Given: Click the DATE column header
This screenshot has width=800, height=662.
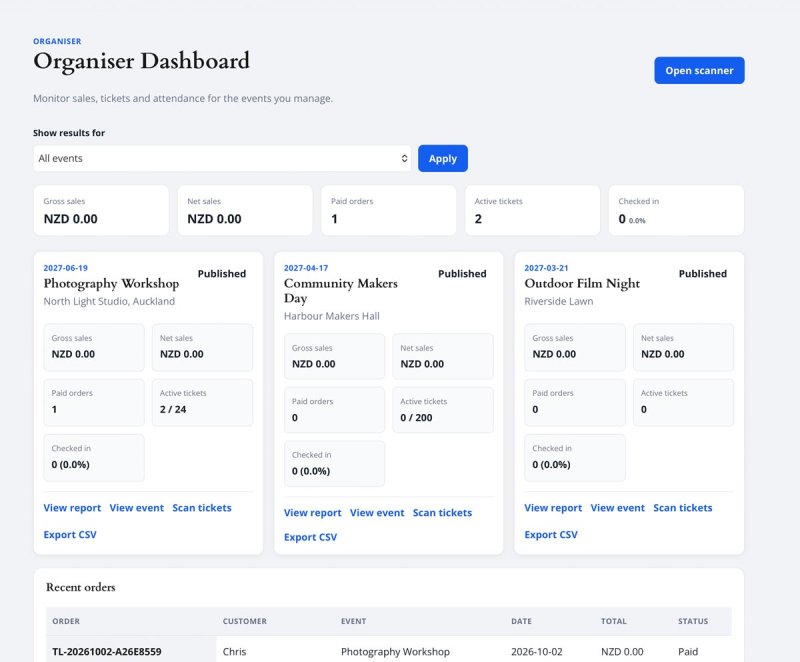Looking at the screenshot, I should (x=521, y=621).
